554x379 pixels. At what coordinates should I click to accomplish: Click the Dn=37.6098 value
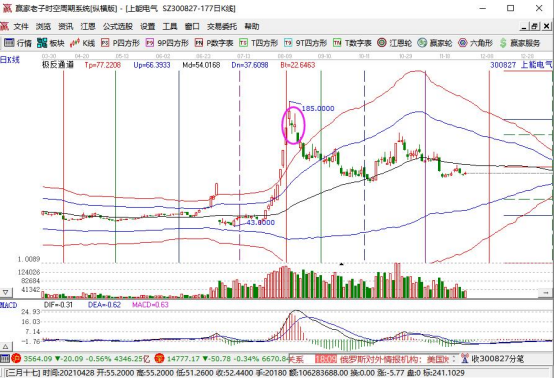click(x=250, y=65)
